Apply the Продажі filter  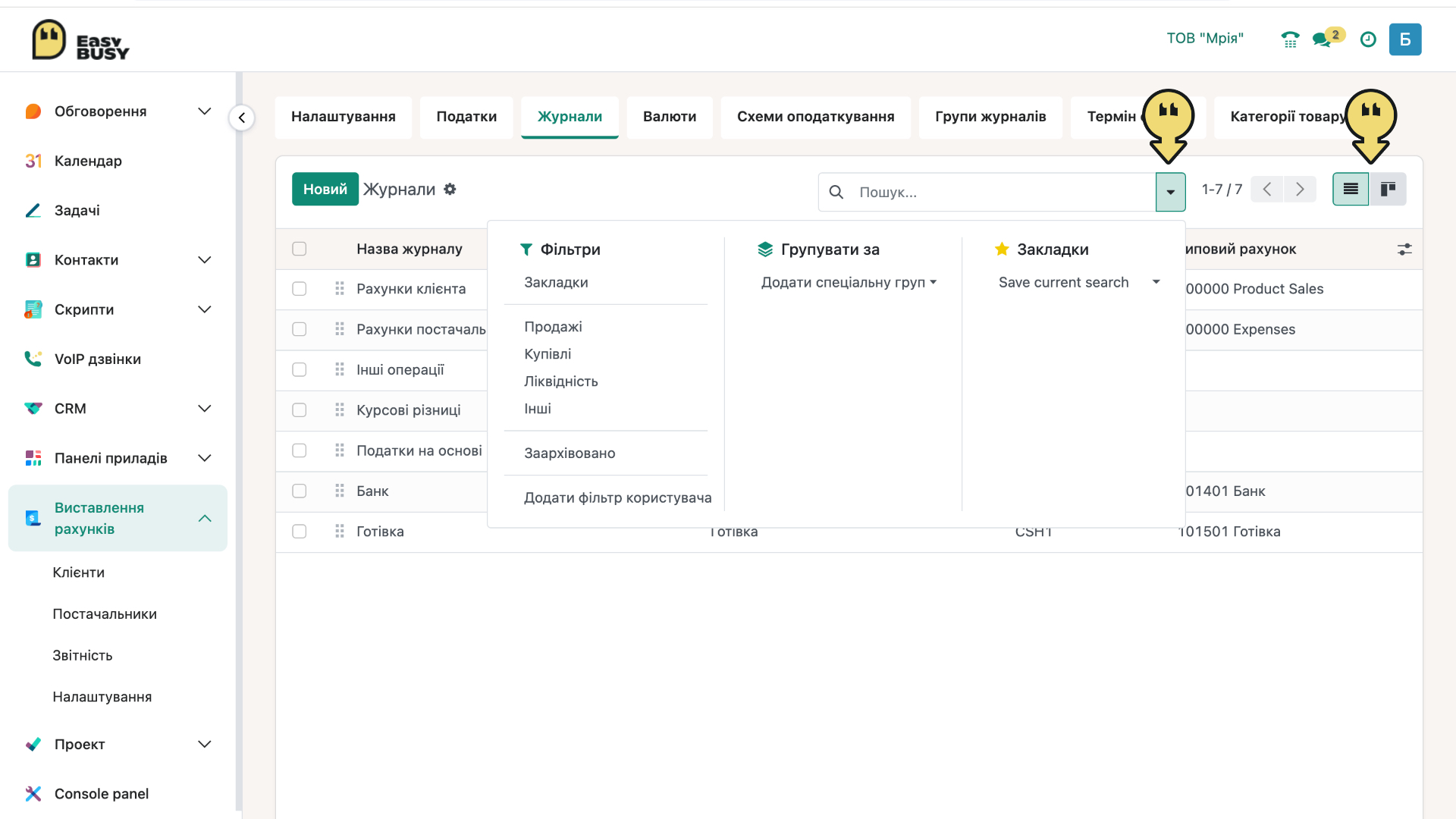click(553, 327)
